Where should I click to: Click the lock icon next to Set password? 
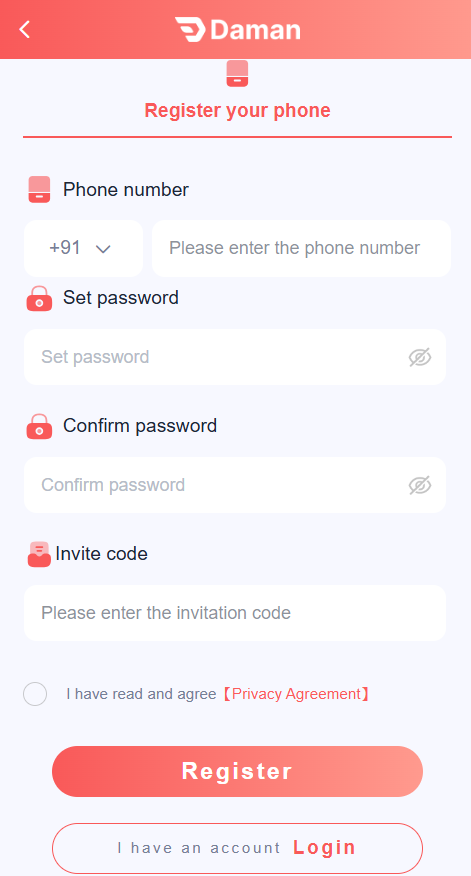point(39,298)
